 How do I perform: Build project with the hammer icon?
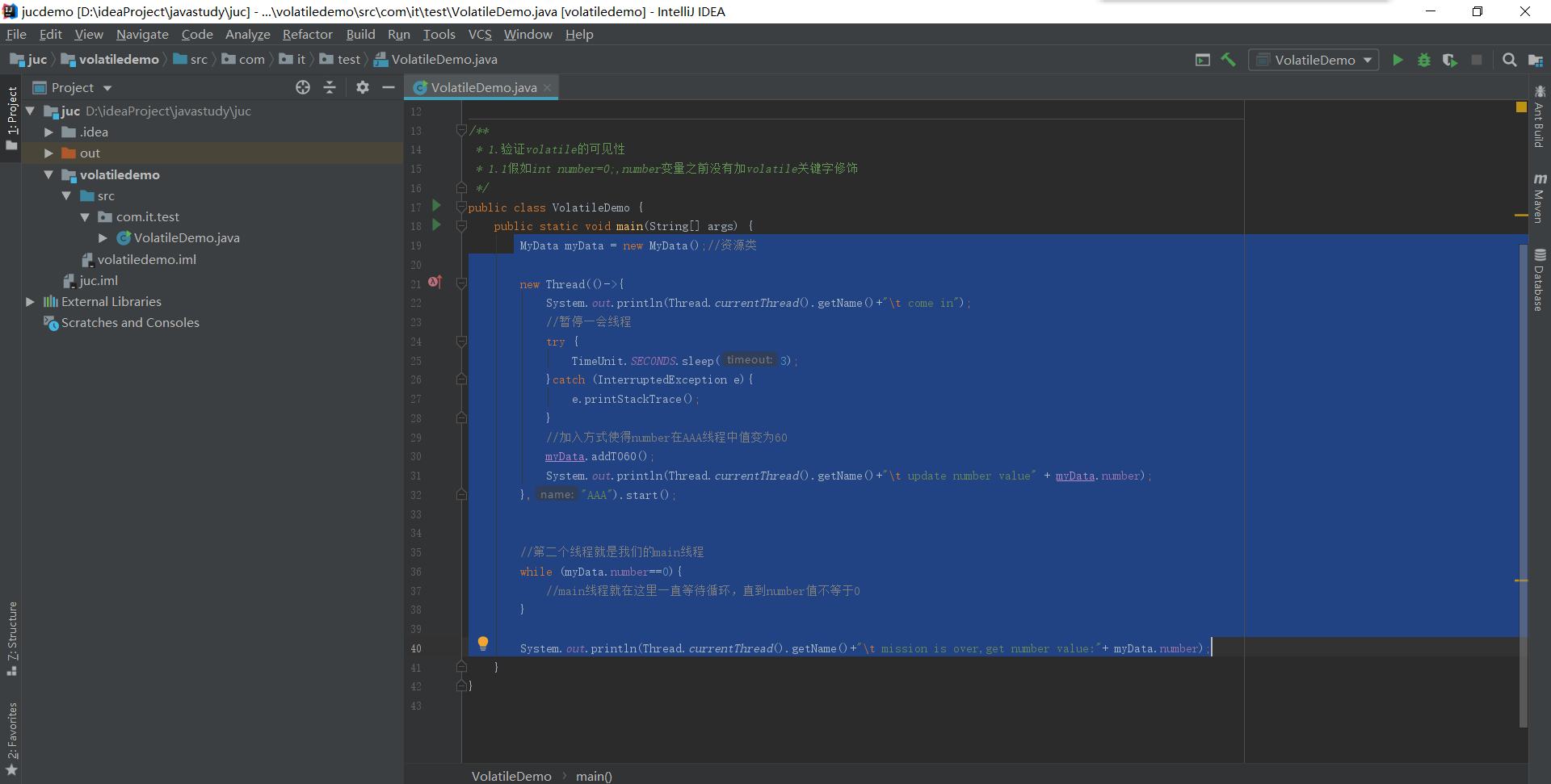tap(1229, 60)
